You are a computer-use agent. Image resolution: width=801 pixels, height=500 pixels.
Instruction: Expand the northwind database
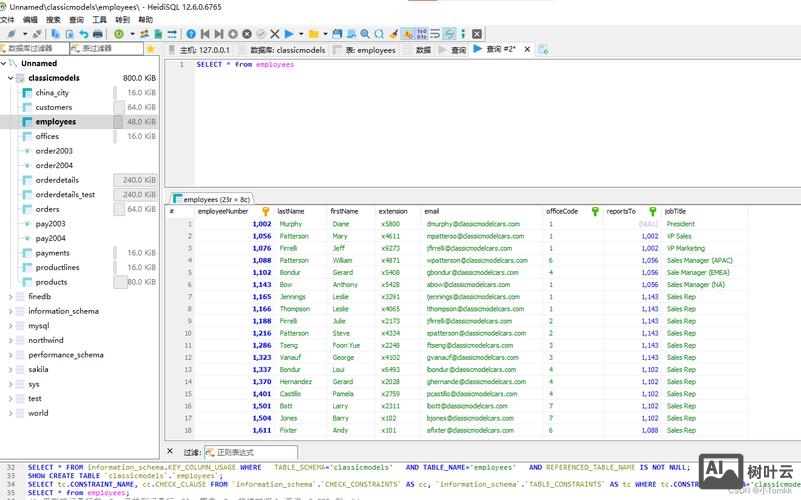point(10,340)
